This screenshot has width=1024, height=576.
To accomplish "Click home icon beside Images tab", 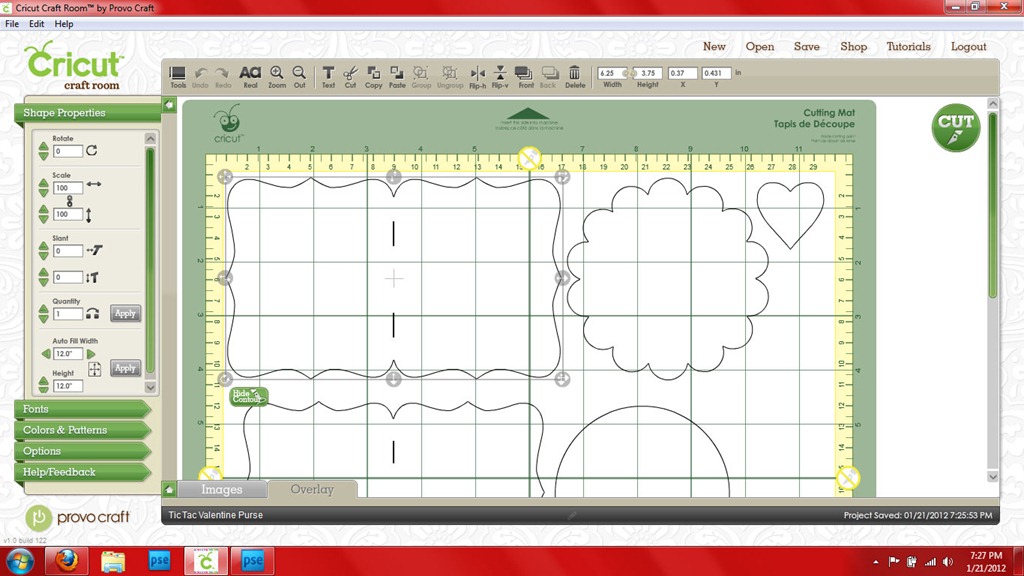I will (170, 489).
